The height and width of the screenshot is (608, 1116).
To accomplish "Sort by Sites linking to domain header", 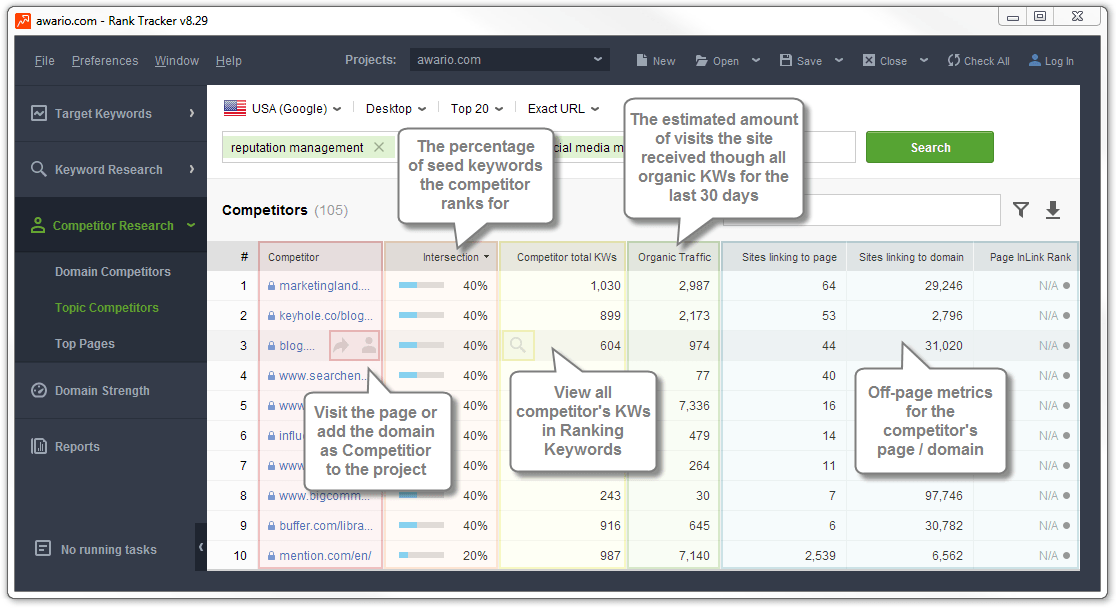I will point(911,257).
